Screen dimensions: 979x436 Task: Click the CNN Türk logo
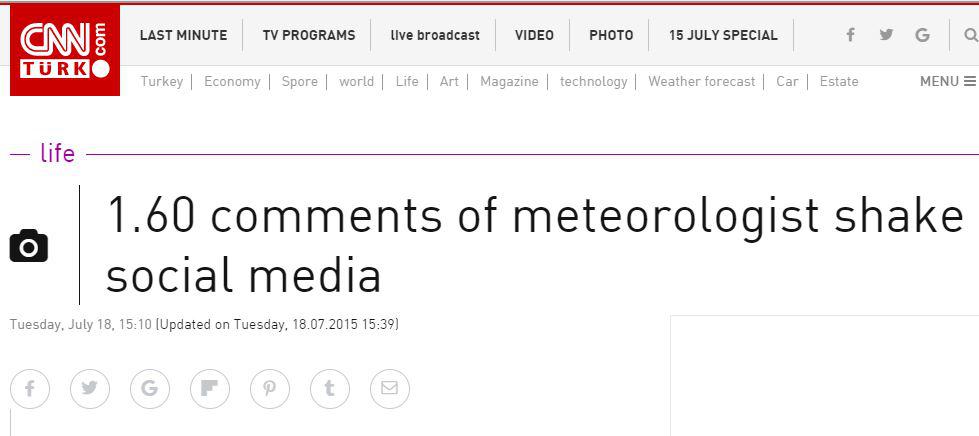tap(65, 50)
